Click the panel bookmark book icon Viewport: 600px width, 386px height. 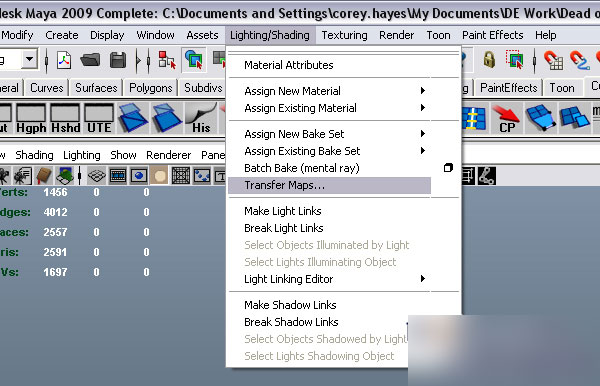click(x=44, y=176)
